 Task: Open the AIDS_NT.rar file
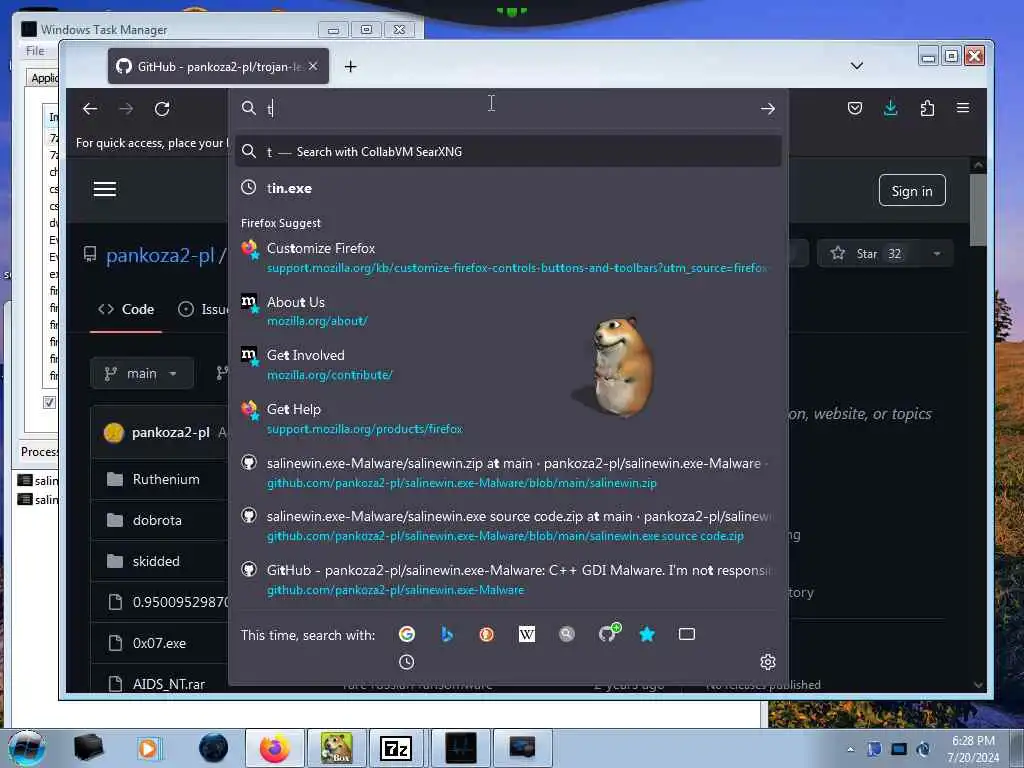coord(168,684)
